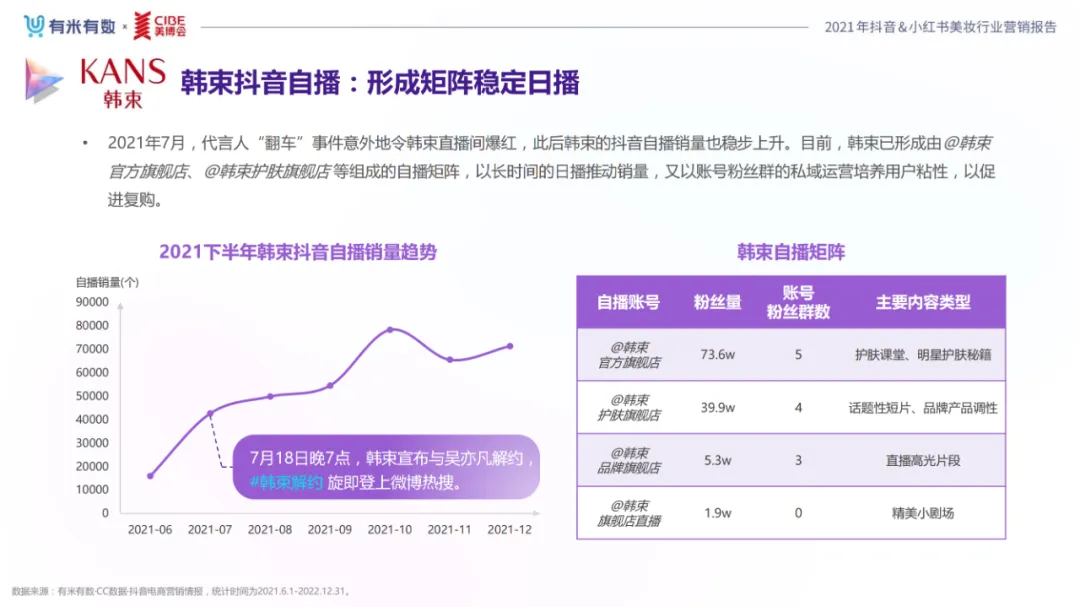The image size is (1080, 607).
Task: Click the @韩束旗舰店直播 table cell
Action: 629,513
